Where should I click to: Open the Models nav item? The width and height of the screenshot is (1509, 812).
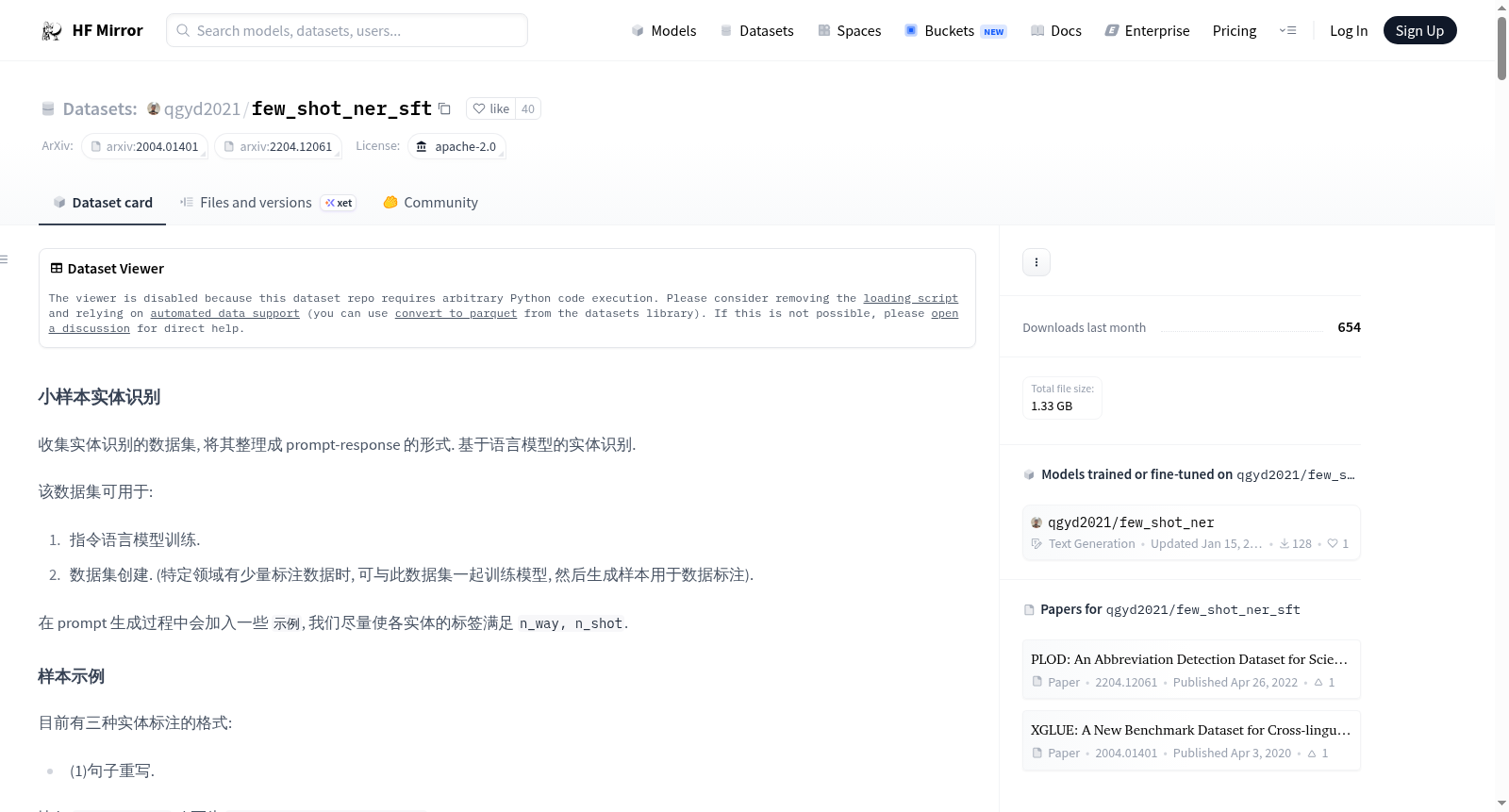(x=664, y=30)
